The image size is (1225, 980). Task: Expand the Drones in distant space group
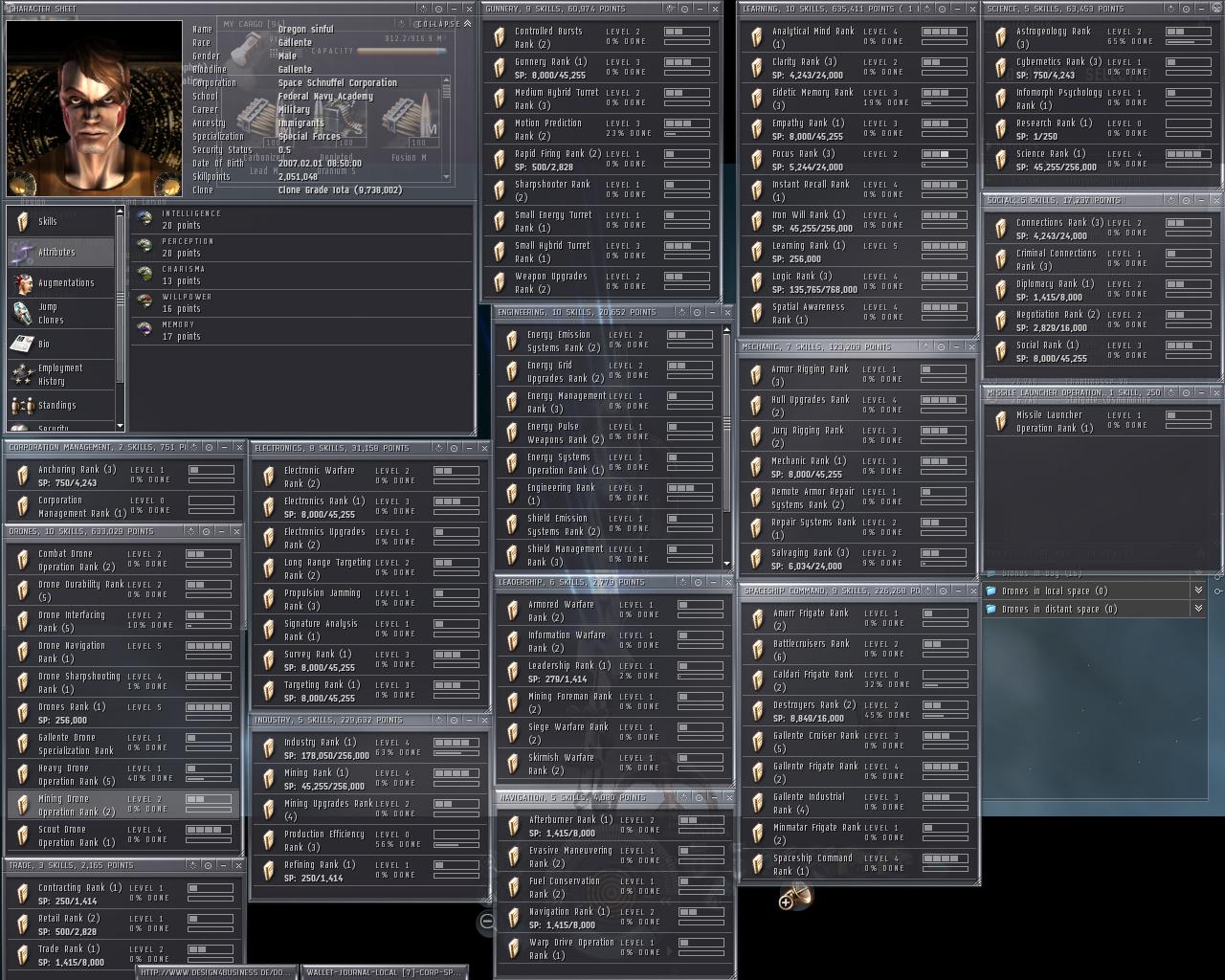coord(1197,609)
